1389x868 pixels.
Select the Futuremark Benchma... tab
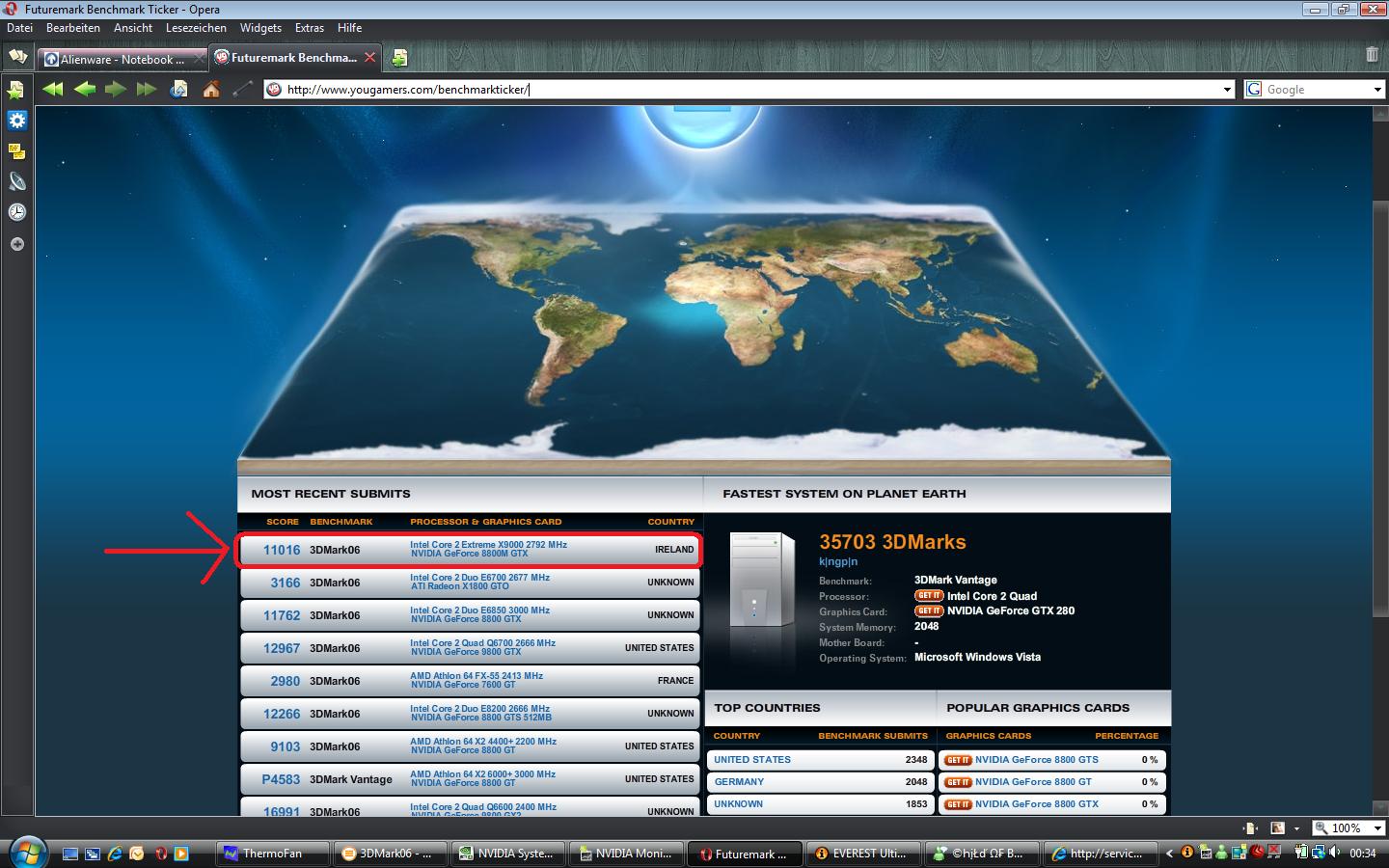point(294,58)
